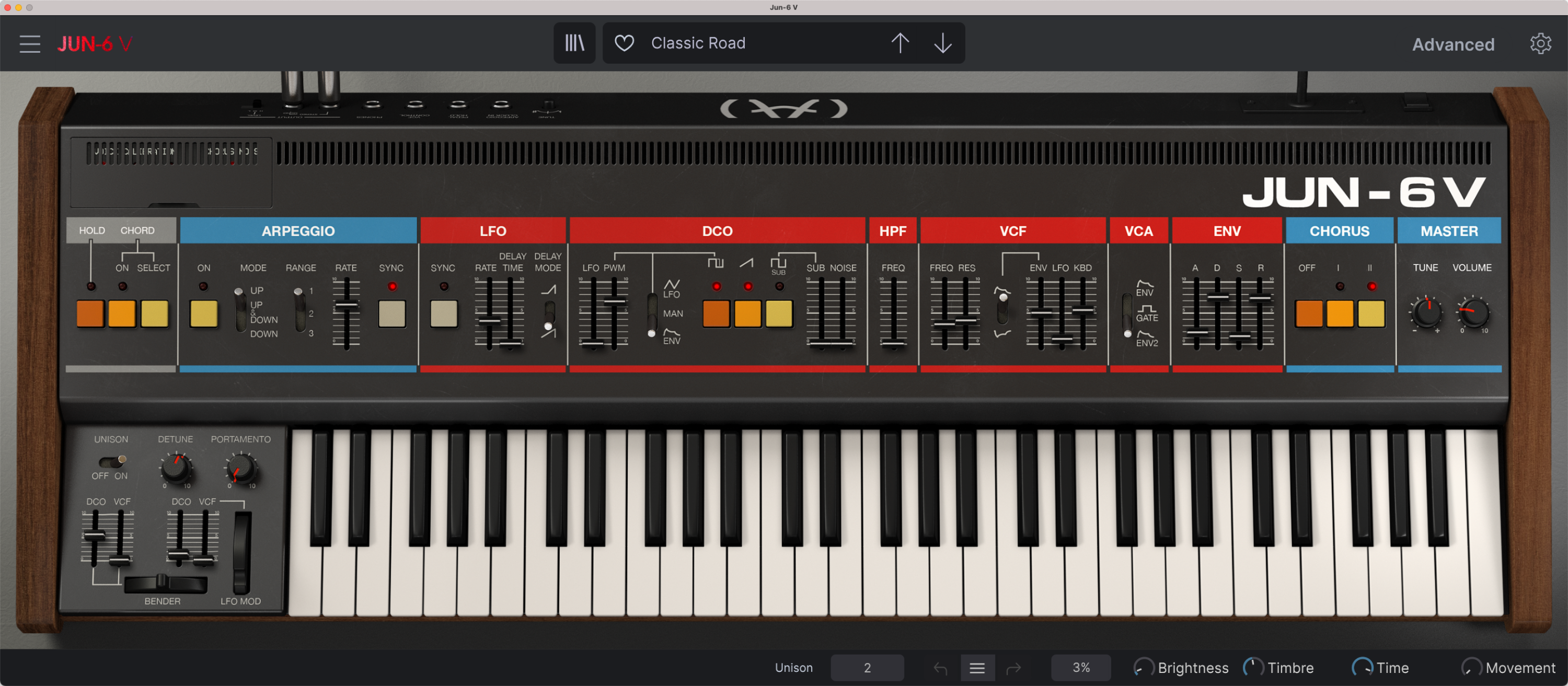Turn on the Arpeggio ON button
Viewport: 1568px width, 686px height.
pos(203,313)
